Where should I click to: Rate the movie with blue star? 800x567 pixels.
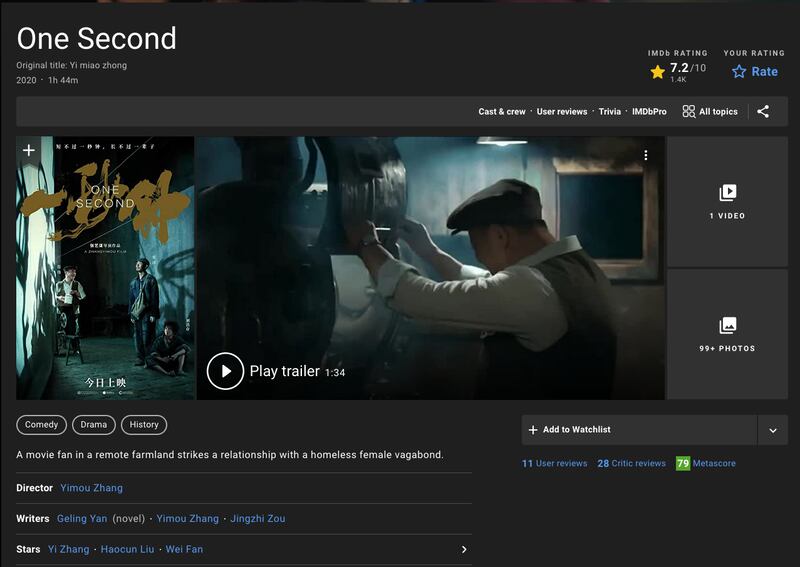[739, 72]
